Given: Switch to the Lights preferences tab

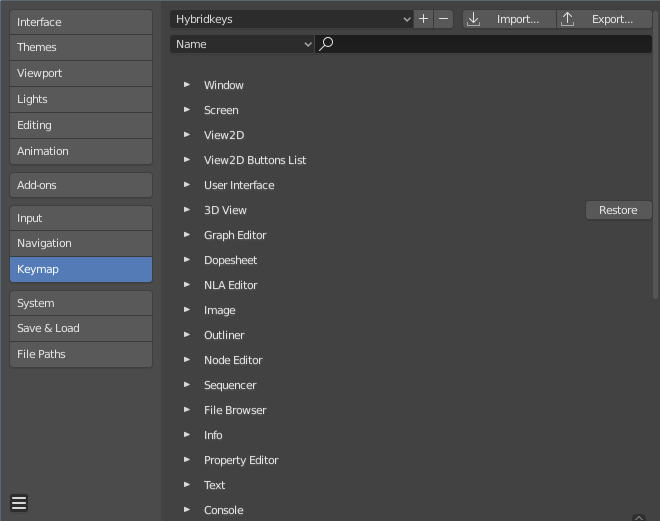Looking at the screenshot, I should coord(81,99).
